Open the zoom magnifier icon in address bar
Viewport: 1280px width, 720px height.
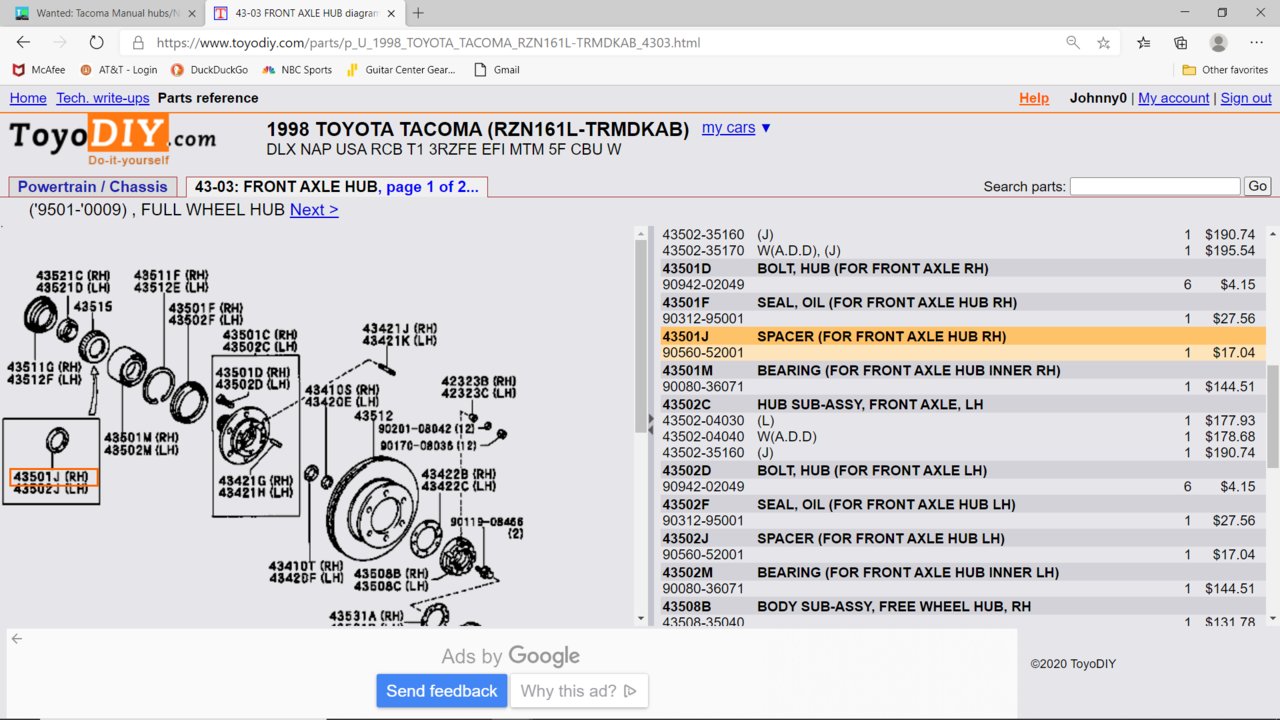(1073, 43)
